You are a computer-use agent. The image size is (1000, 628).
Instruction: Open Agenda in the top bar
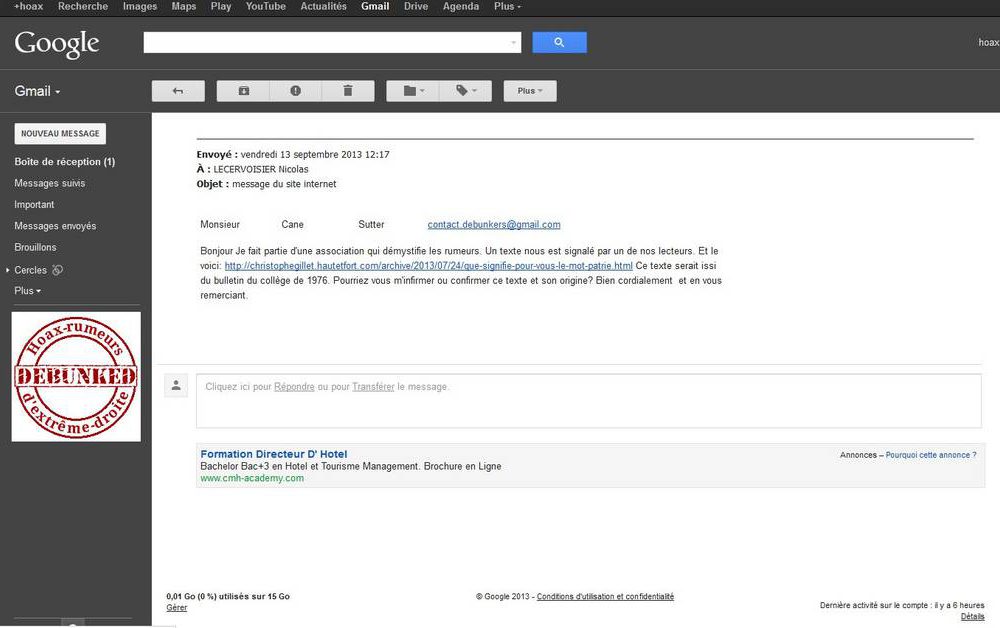(x=460, y=6)
